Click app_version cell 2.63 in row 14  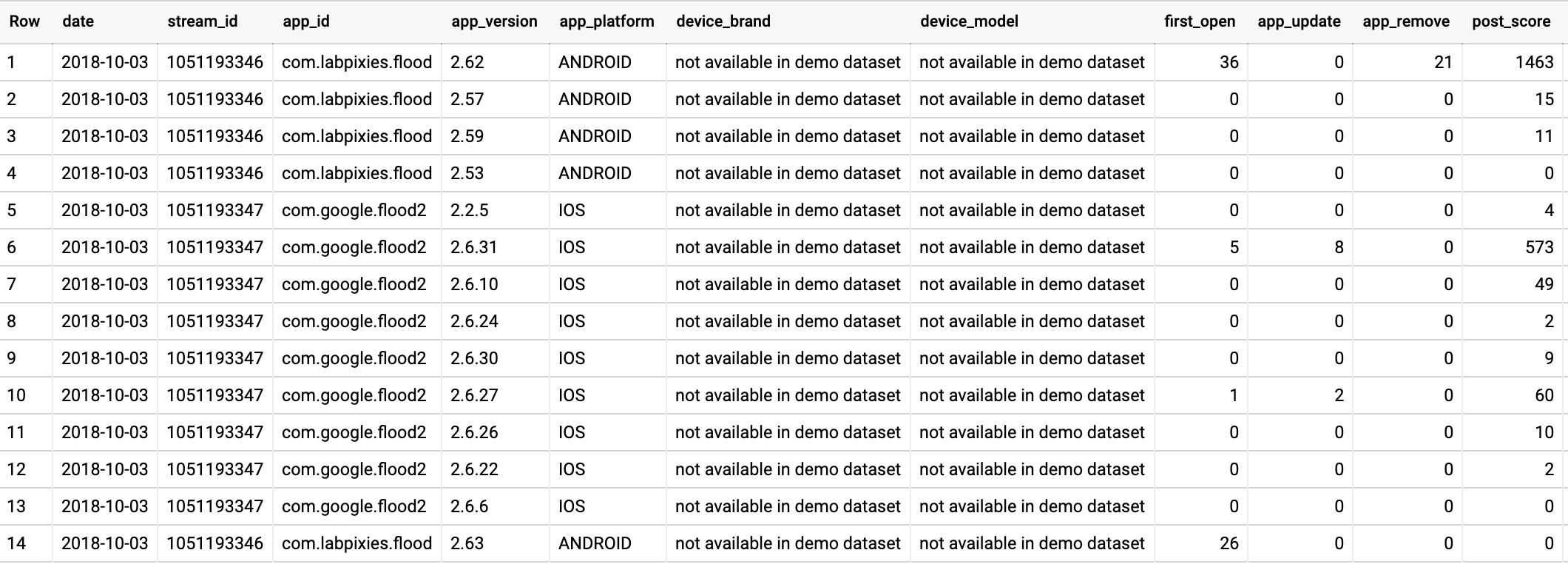467,543
